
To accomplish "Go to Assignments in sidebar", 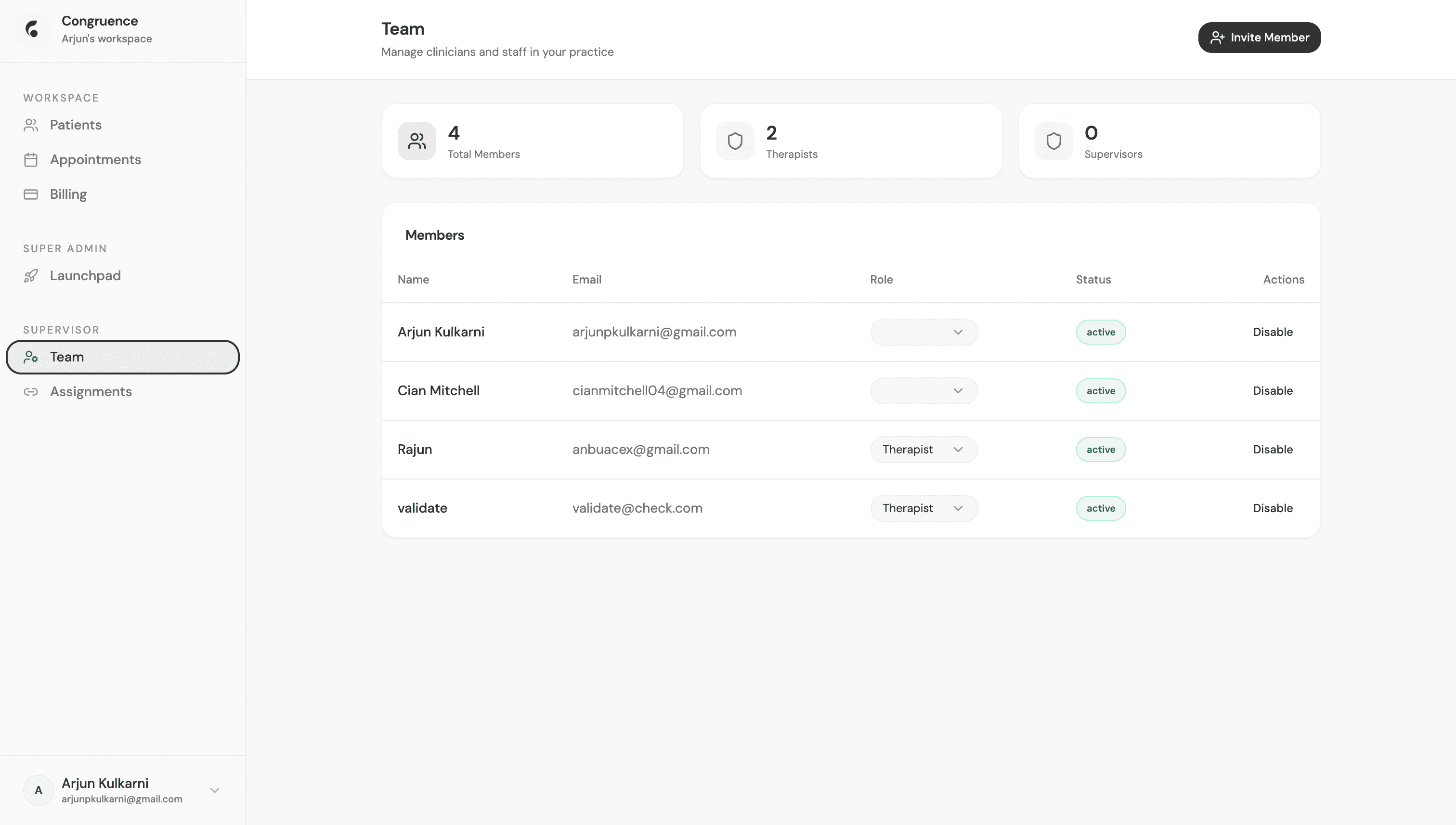I will tap(91, 391).
